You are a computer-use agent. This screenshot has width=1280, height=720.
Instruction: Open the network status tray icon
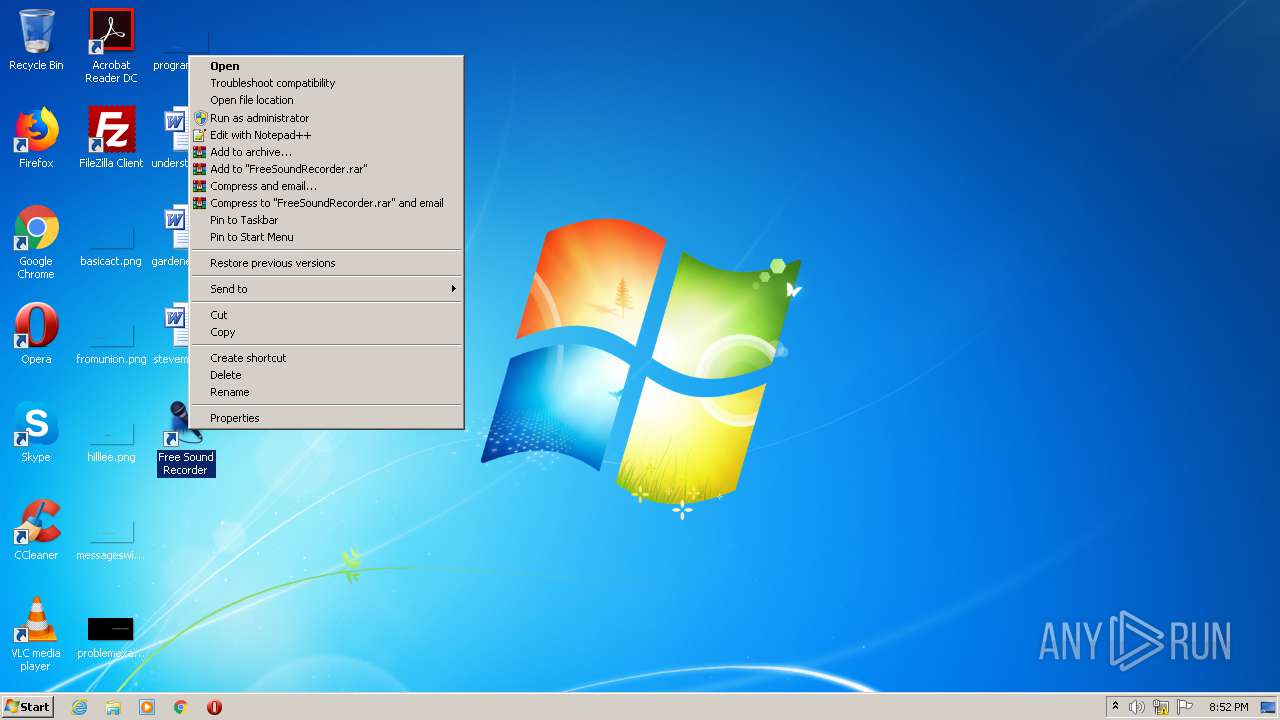tap(1161, 707)
